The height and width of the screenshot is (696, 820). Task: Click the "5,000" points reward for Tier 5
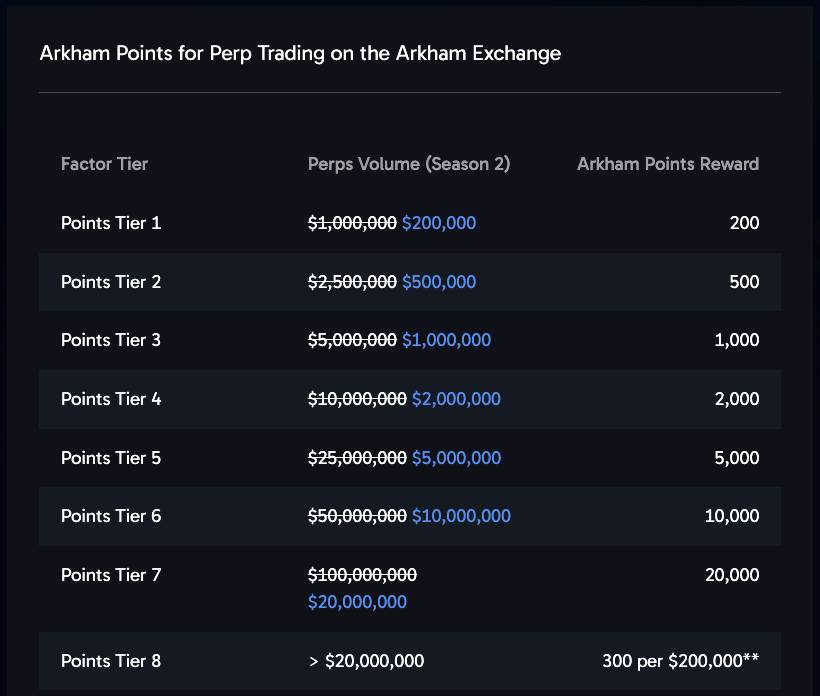click(x=737, y=459)
